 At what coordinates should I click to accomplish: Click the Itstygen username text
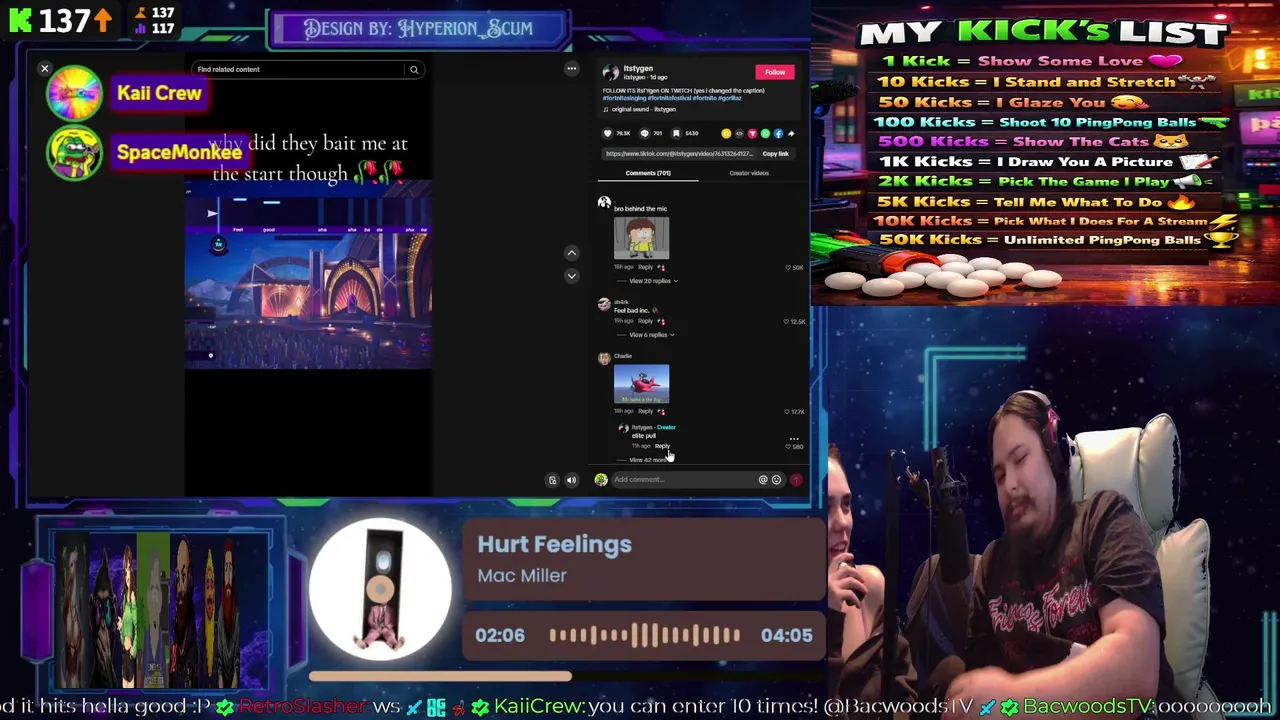coord(638,69)
